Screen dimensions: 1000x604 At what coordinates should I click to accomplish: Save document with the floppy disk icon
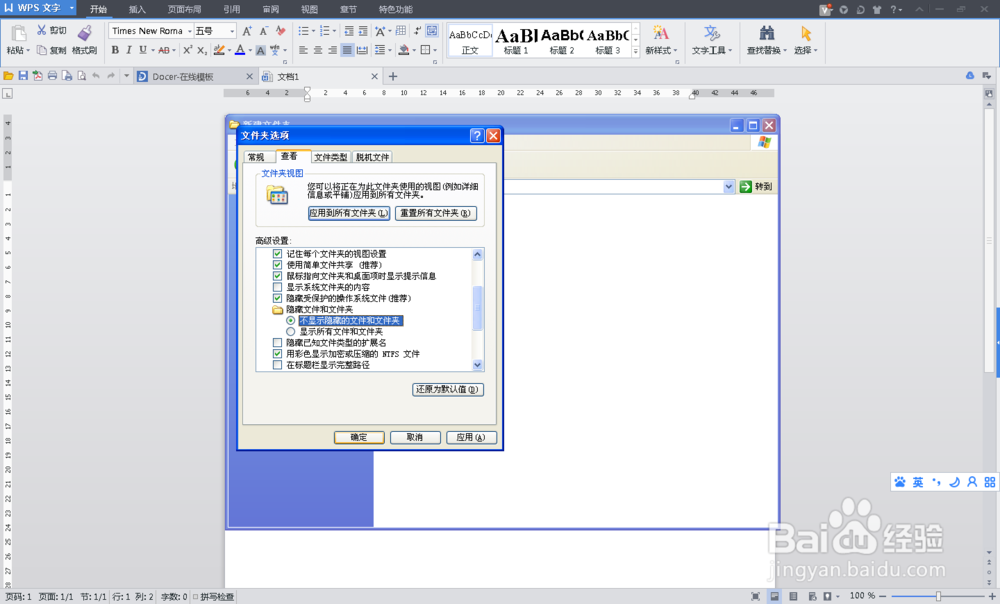23,76
